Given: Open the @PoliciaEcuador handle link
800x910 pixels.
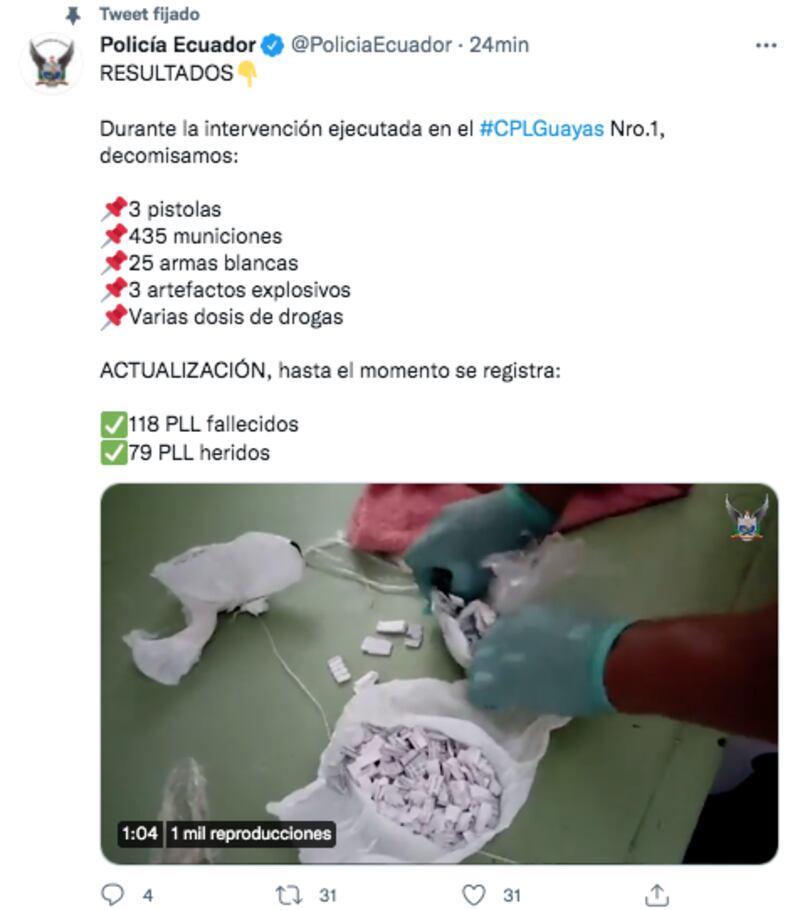Looking at the screenshot, I should 371,45.
